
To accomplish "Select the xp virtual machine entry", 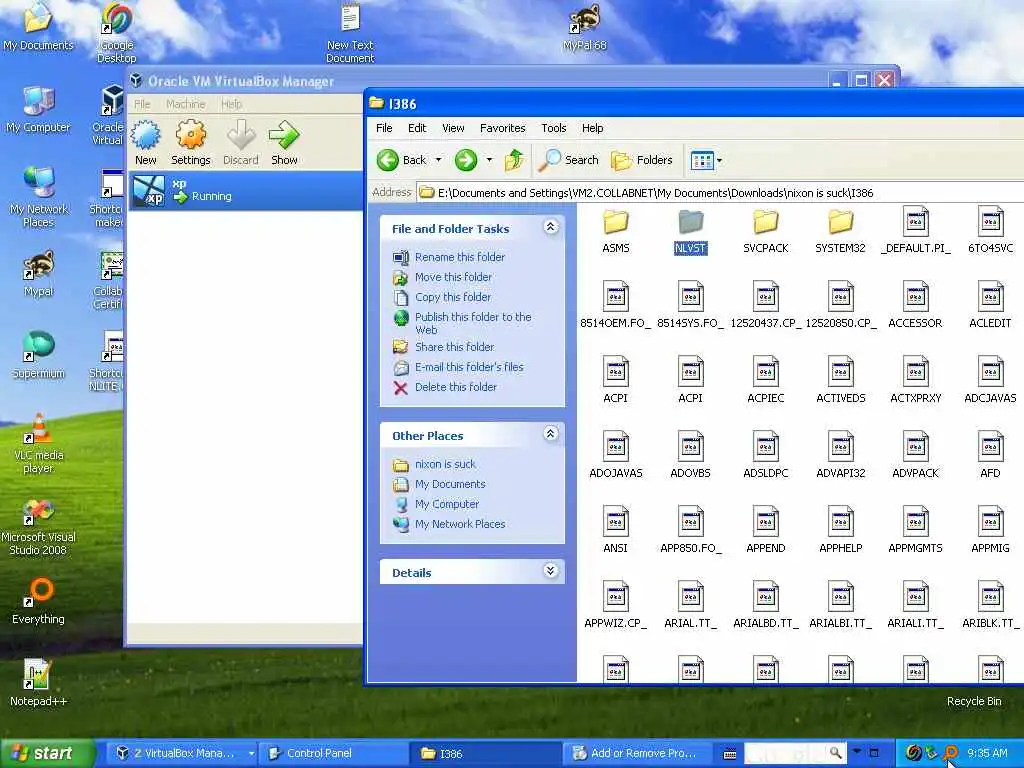I will [x=246, y=191].
